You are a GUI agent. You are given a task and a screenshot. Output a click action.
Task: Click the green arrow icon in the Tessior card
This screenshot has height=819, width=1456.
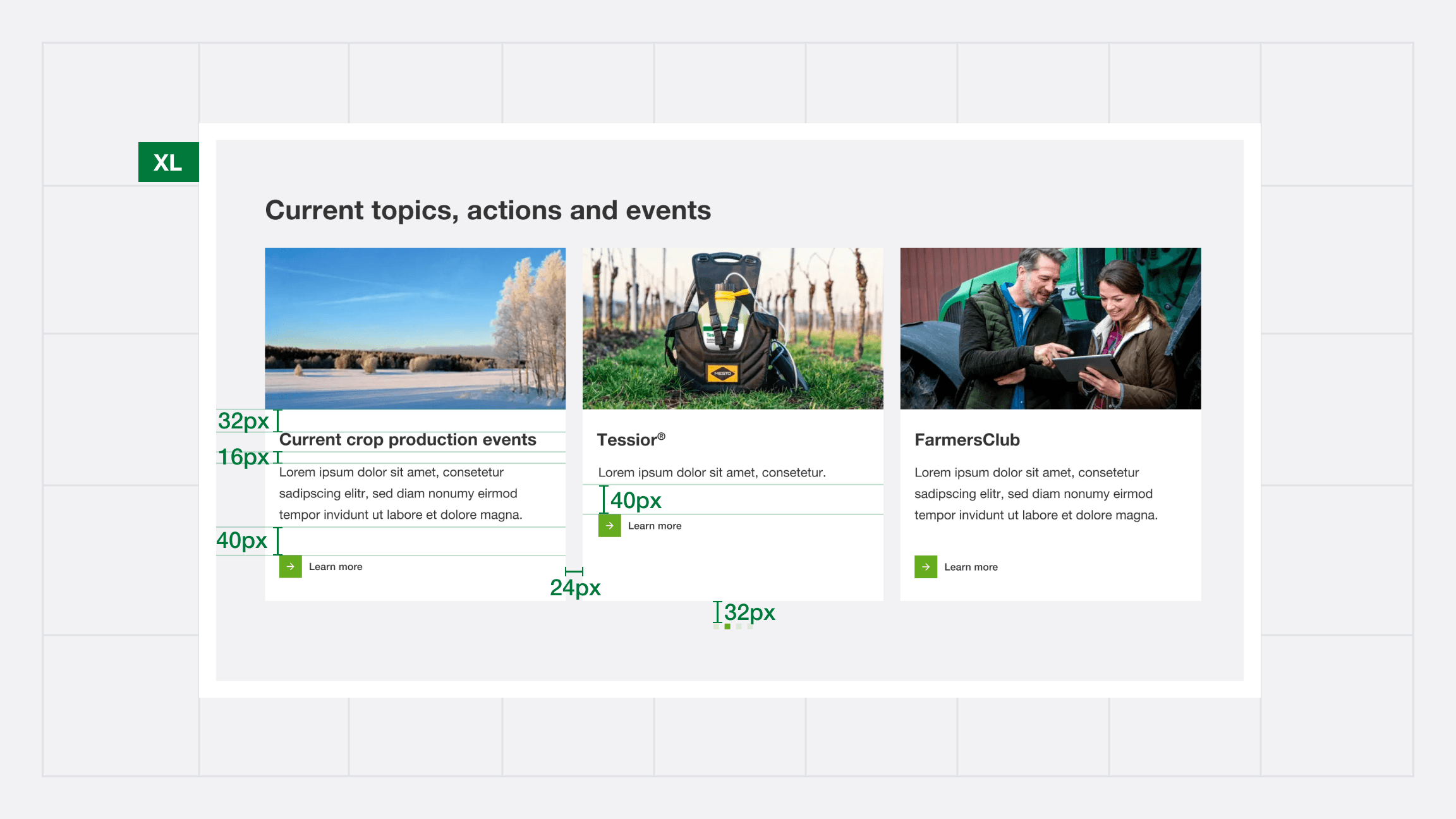tap(610, 526)
